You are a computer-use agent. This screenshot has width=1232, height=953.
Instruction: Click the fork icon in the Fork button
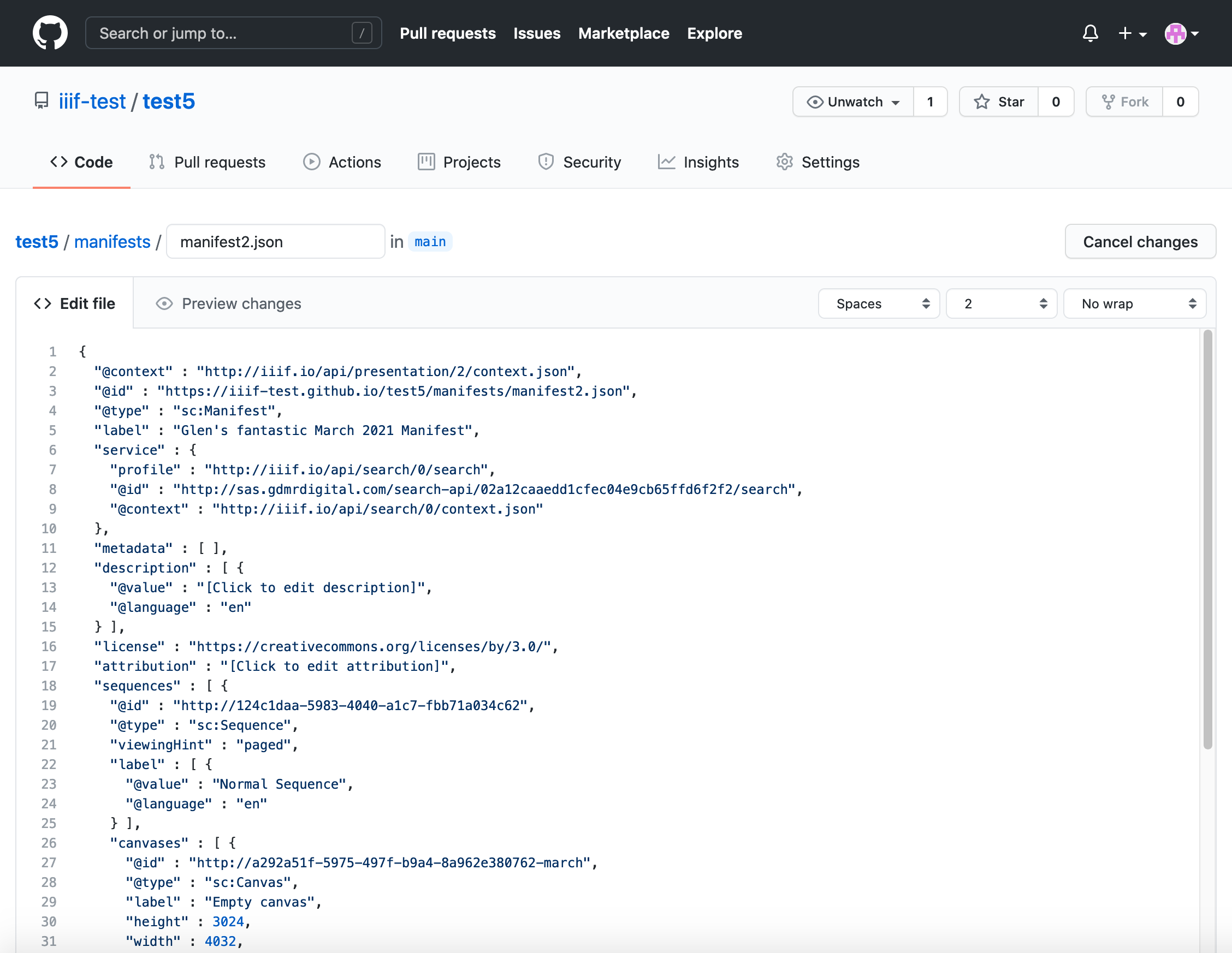pyautogui.click(x=1109, y=102)
